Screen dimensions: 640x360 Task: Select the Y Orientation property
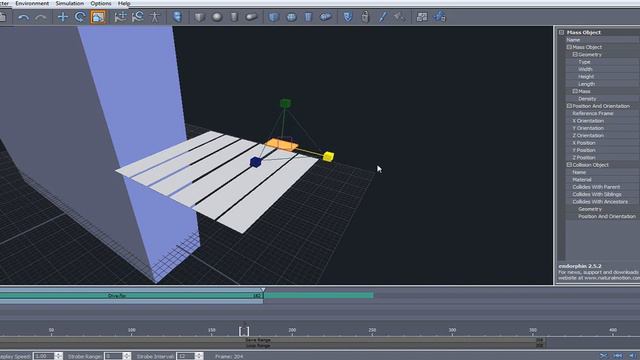click(602, 128)
